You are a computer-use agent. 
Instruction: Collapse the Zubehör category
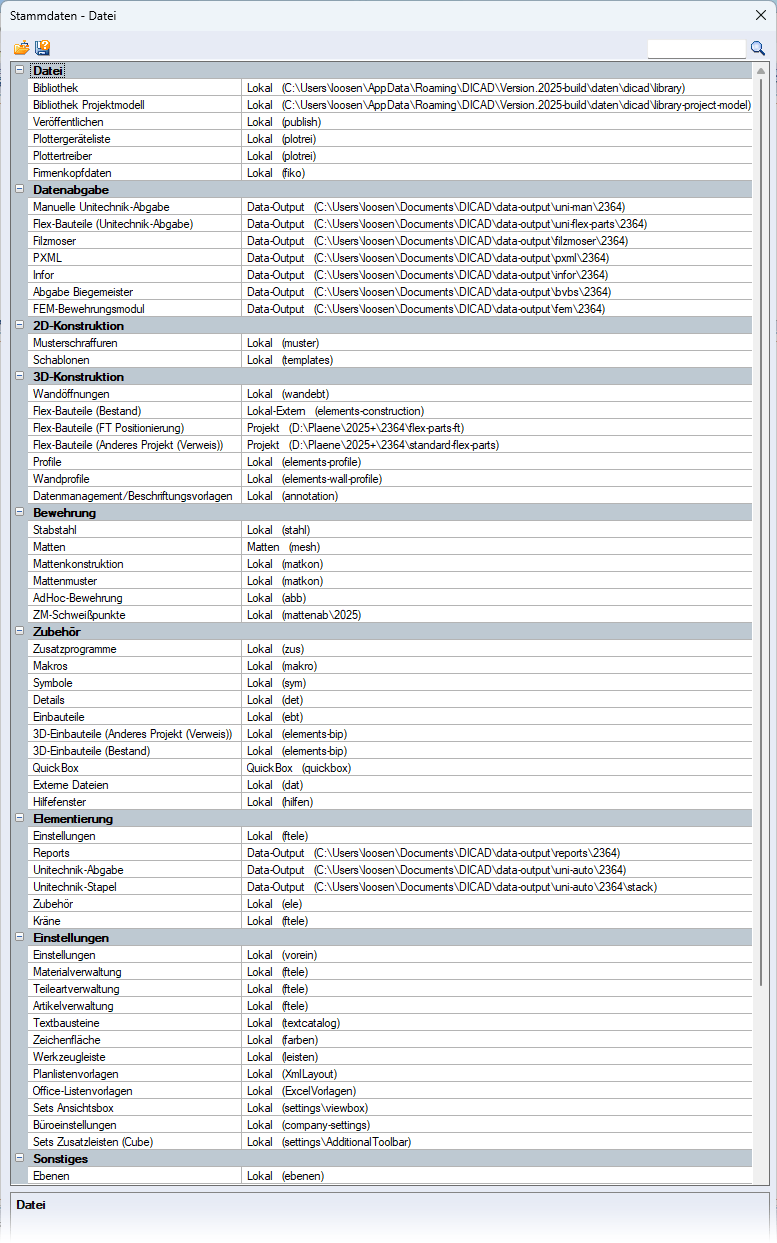[x=19, y=631]
